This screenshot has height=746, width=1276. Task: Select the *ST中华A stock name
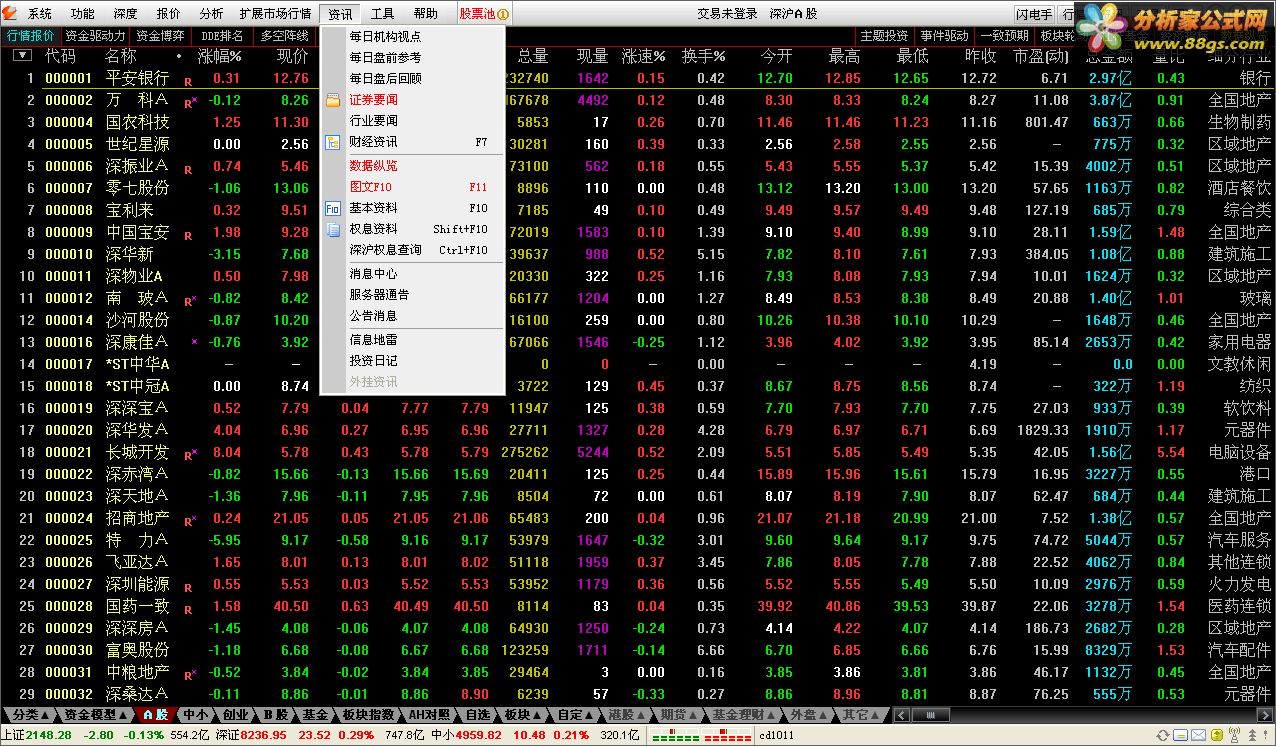(x=138, y=364)
